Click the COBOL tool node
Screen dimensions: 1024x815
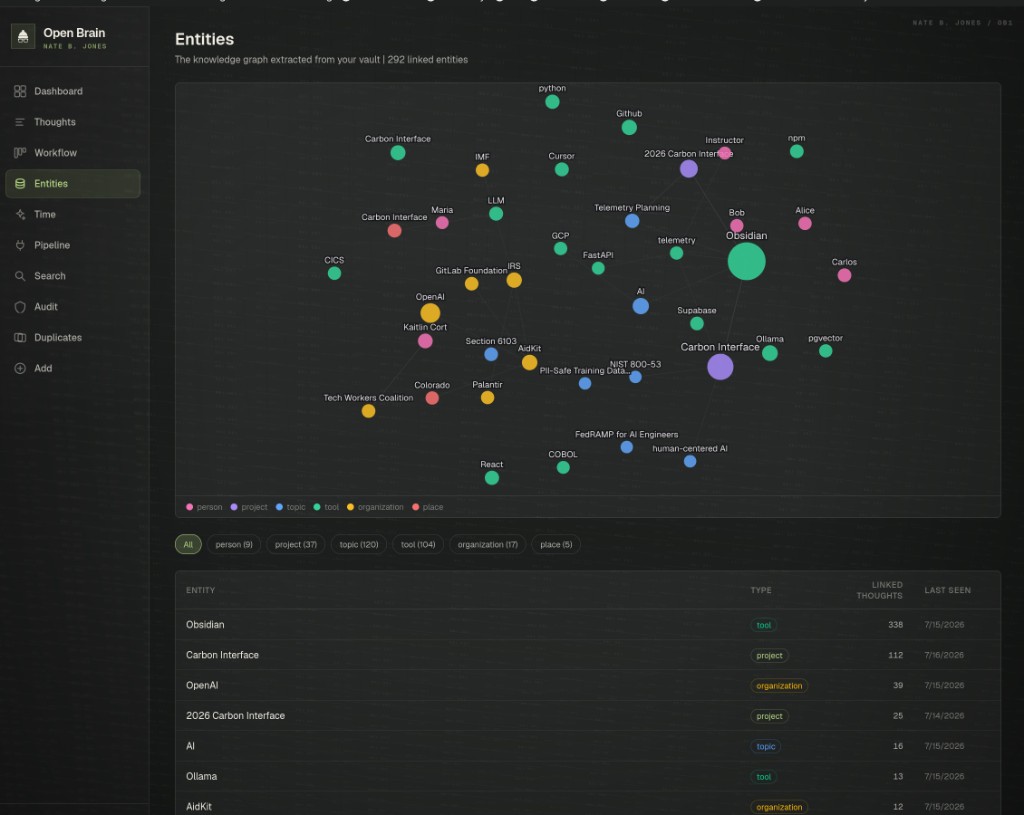563,468
